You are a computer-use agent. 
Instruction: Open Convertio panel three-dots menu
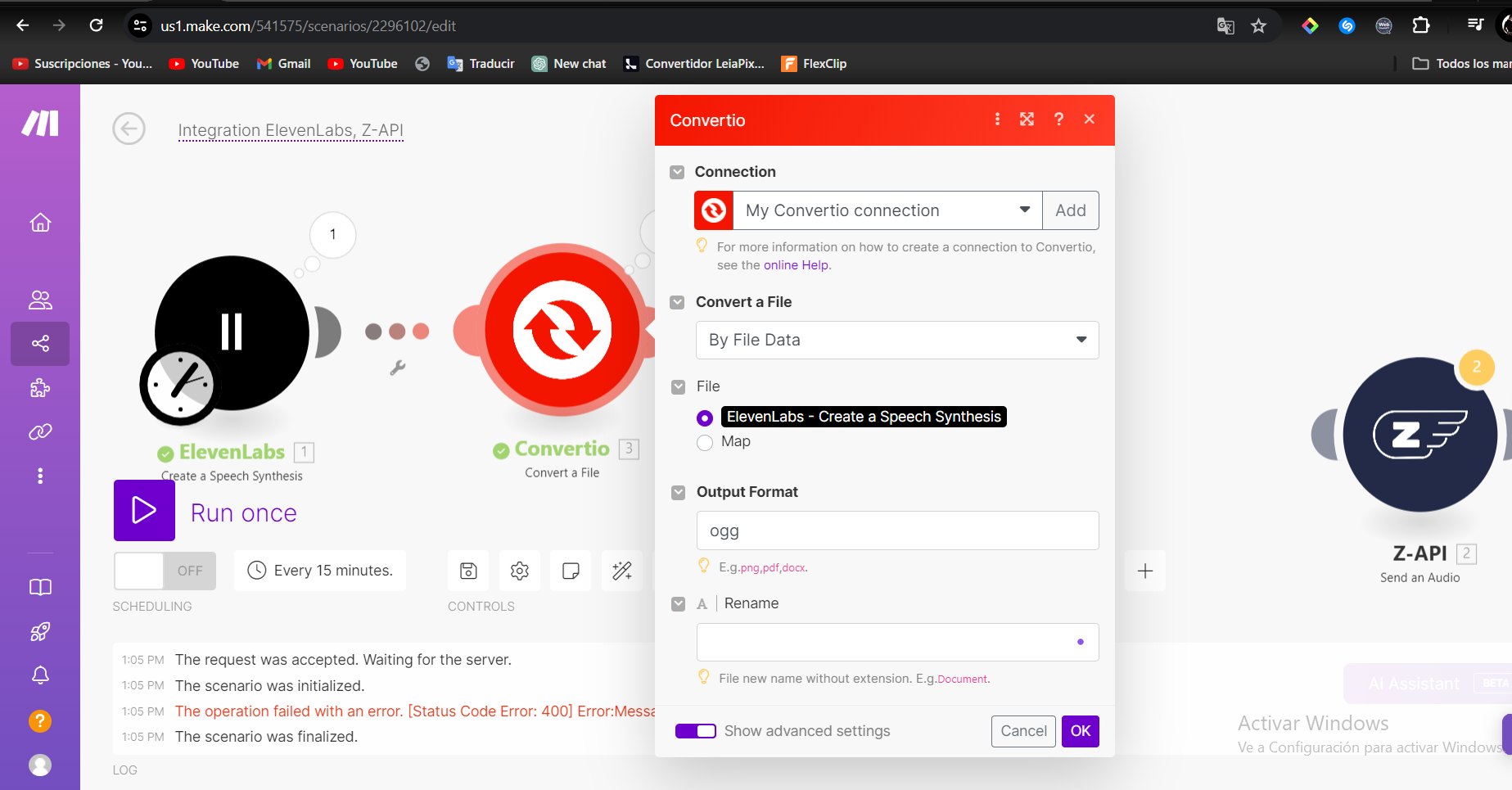tap(997, 120)
